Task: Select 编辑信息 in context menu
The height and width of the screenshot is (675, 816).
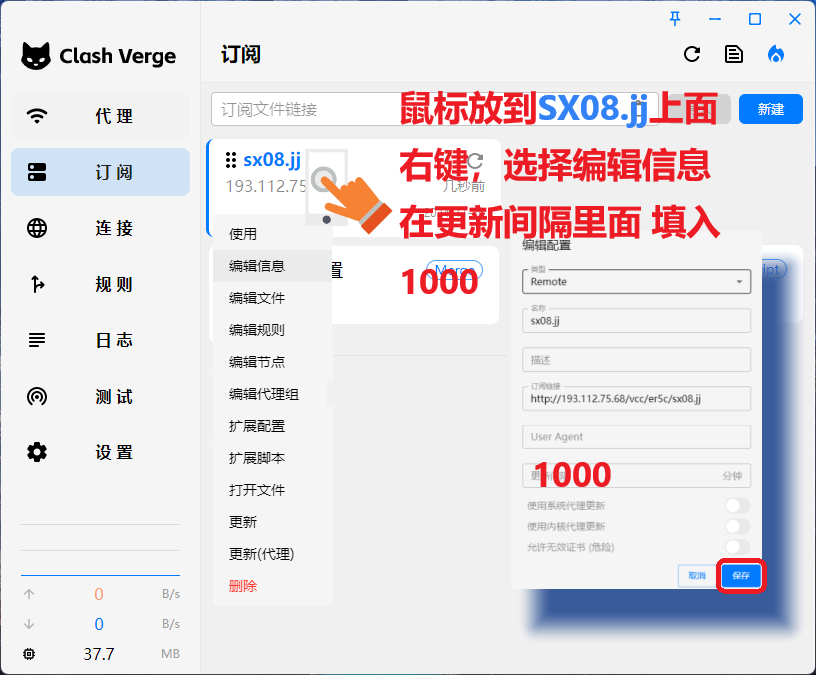Action: click(x=257, y=266)
